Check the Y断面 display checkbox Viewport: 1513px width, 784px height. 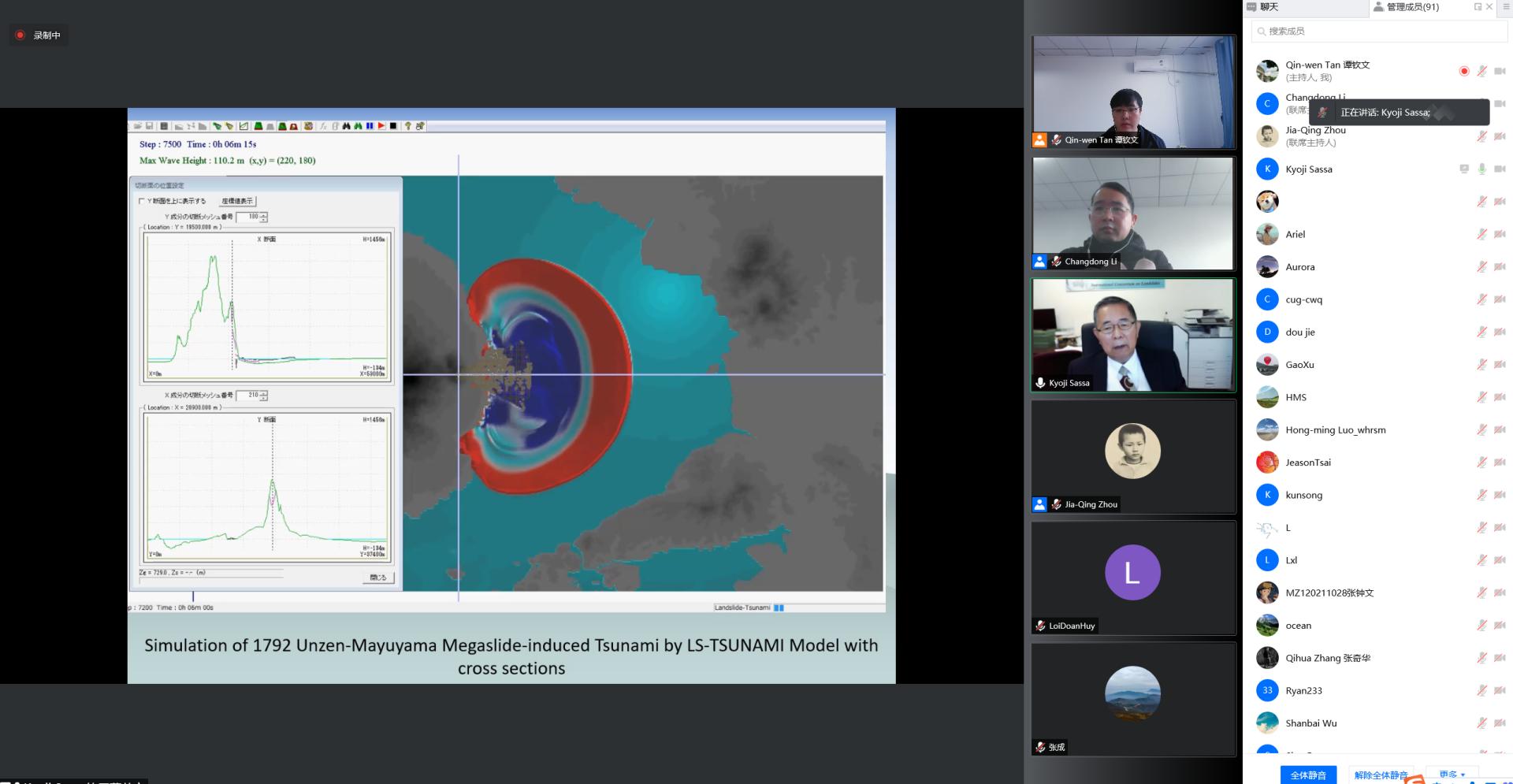point(142,201)
